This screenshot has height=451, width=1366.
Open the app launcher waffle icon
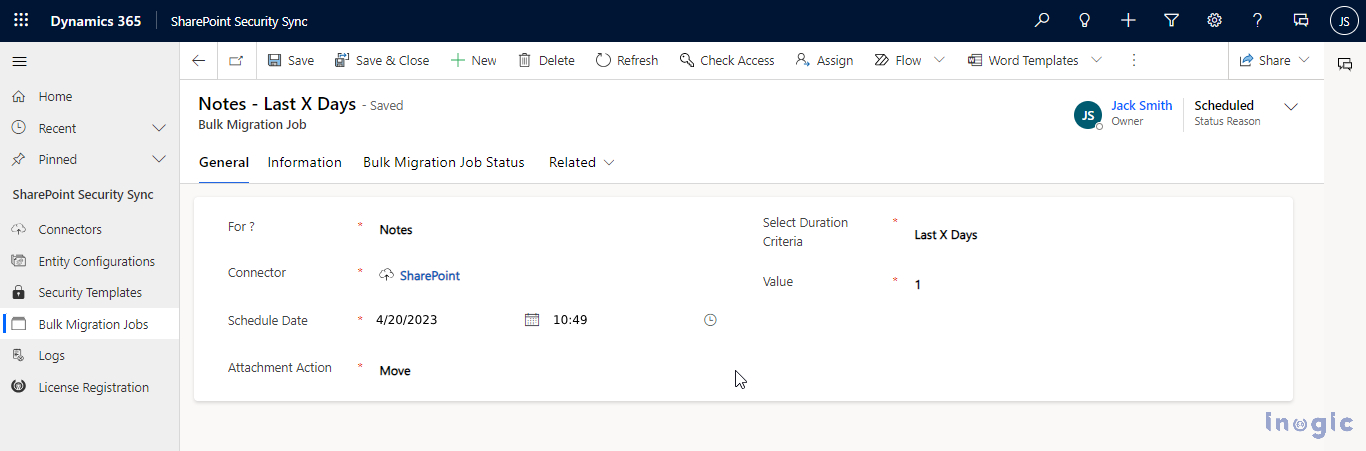click(21, 20)
